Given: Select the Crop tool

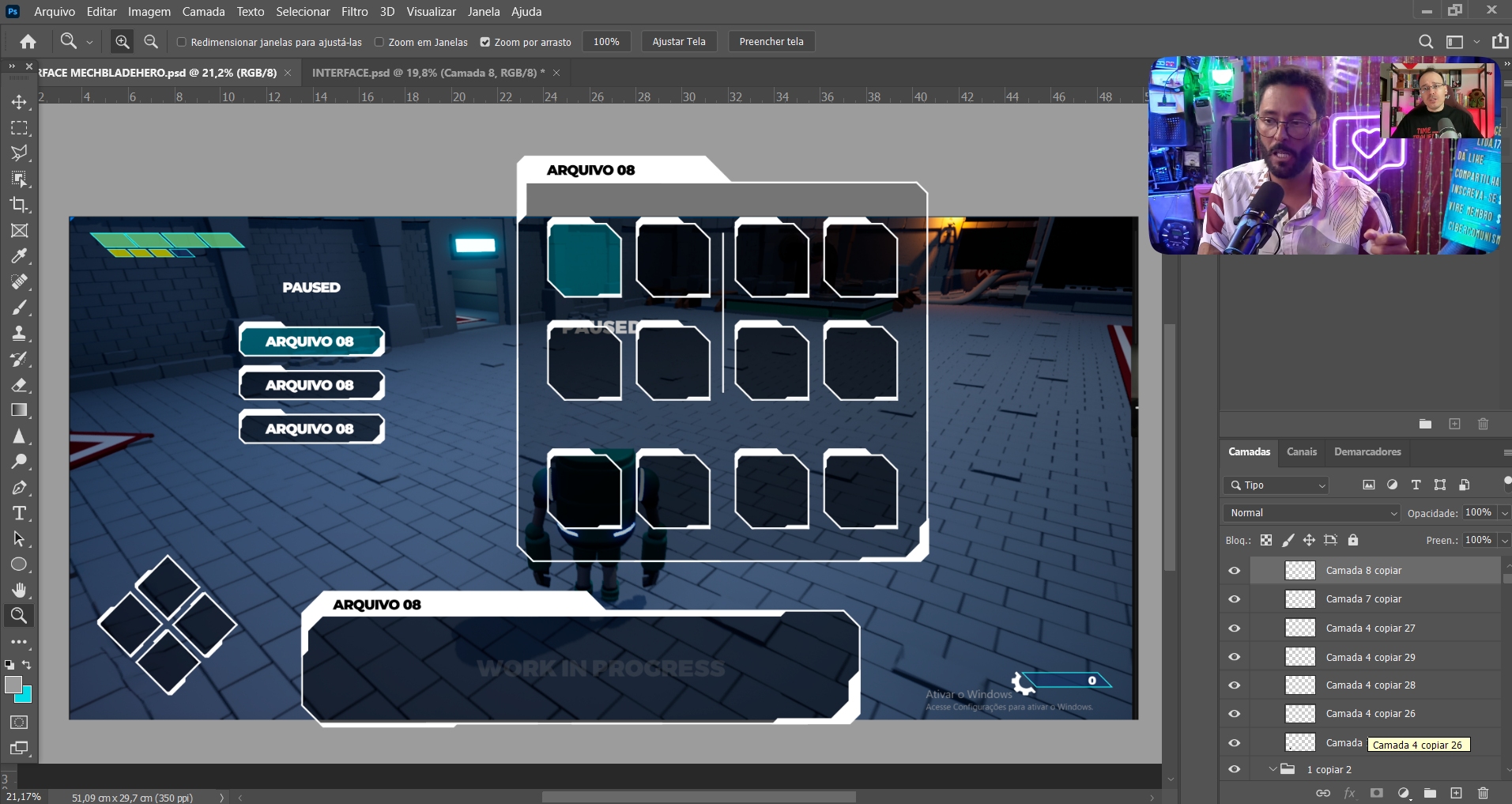Looking at the screenshot, I should tap(19, 205).
